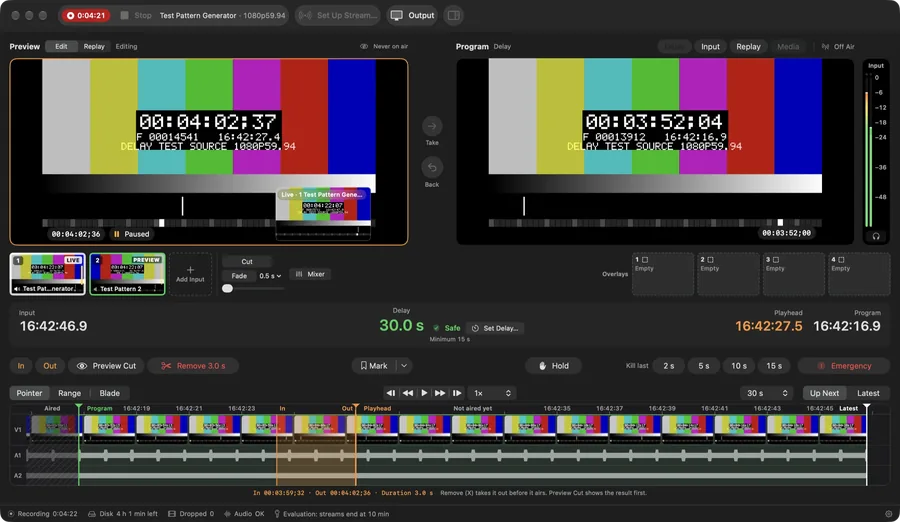Click Preview Cut eye button
This screenshot has width=900, height=522.
tap(107, 366)
